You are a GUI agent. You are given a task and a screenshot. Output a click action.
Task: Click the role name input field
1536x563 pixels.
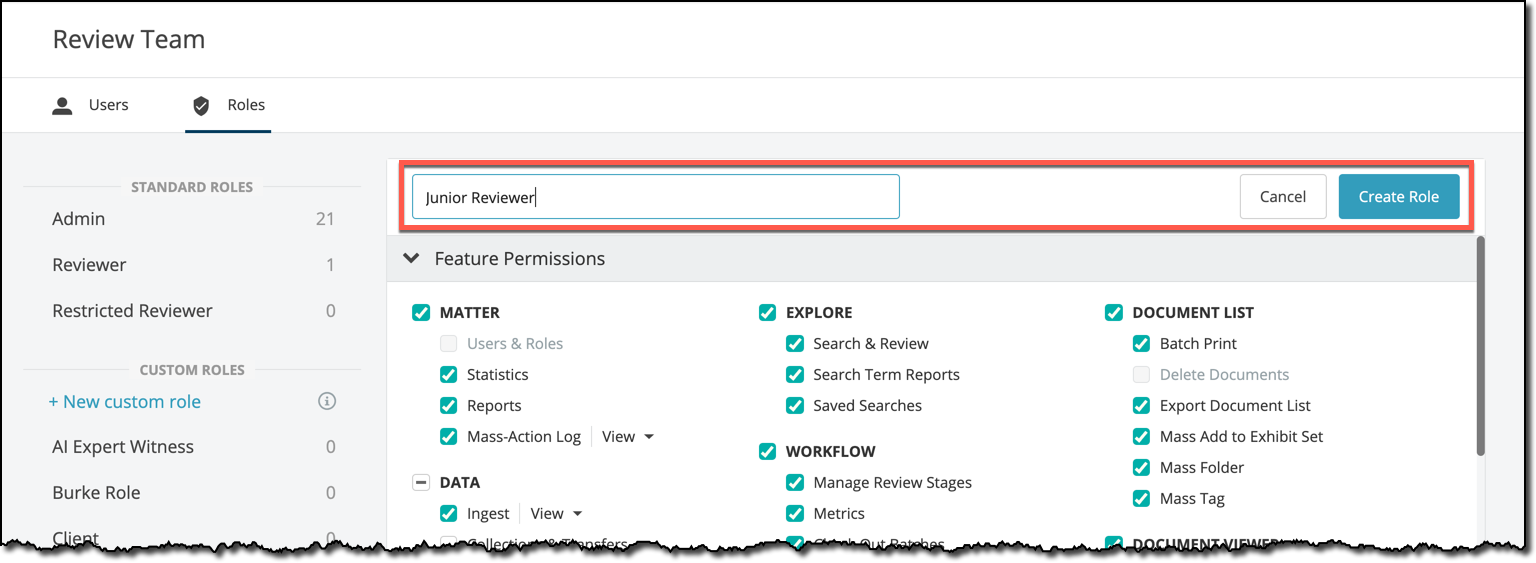pyautogui.click(x=656, y=197)
